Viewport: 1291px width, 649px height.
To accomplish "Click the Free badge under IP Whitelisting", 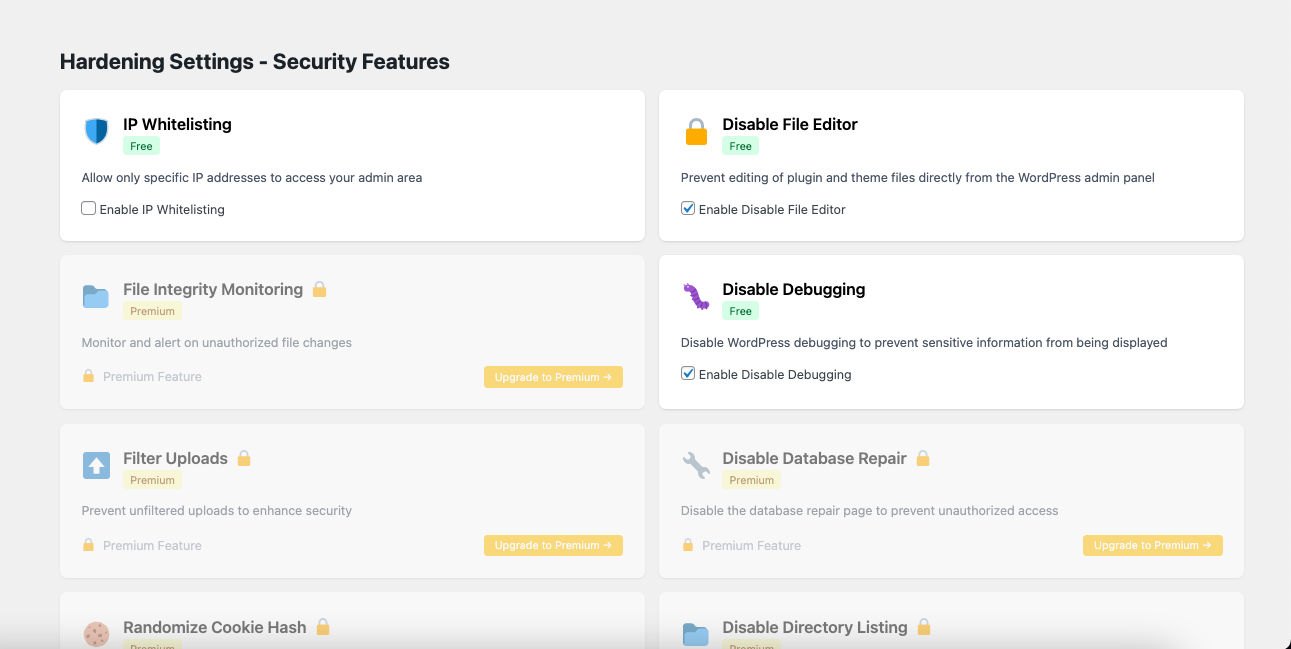I will [x=142, y=146].
